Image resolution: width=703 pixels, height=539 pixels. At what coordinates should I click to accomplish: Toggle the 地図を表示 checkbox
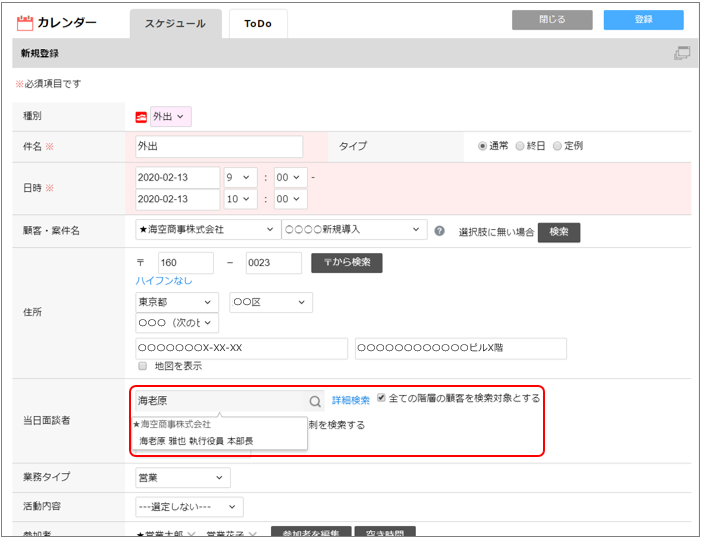[x=143, y=366]
